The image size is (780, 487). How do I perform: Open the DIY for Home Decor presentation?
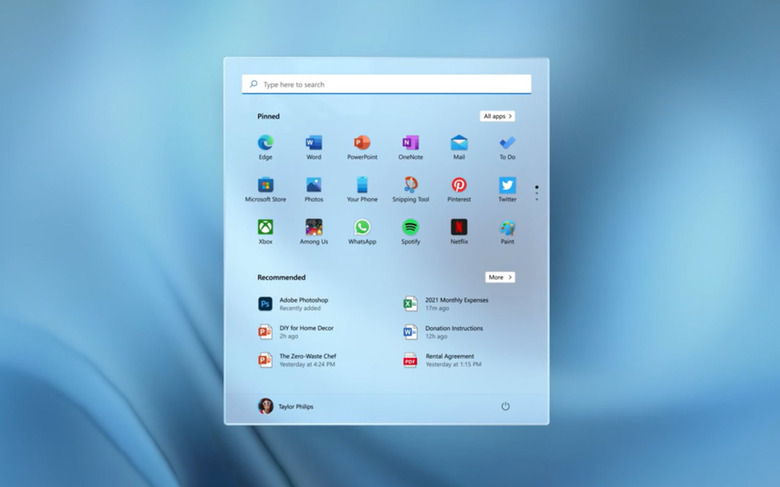click(x=296, y=332)
